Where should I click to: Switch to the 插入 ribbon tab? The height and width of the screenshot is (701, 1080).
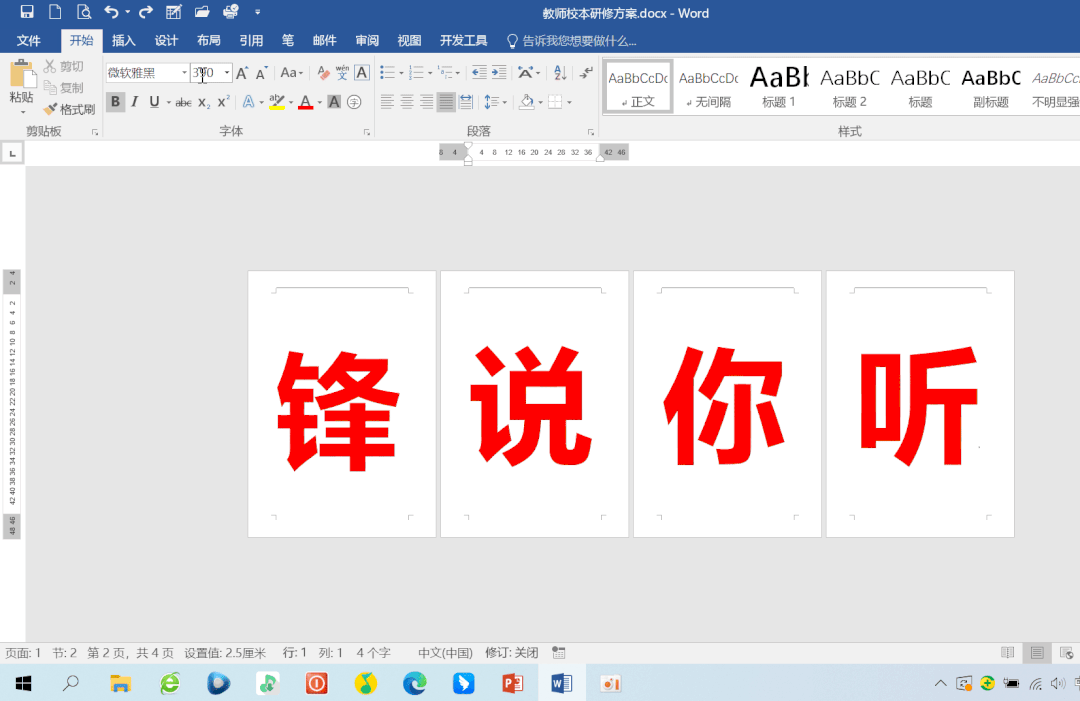click(123, 41)
